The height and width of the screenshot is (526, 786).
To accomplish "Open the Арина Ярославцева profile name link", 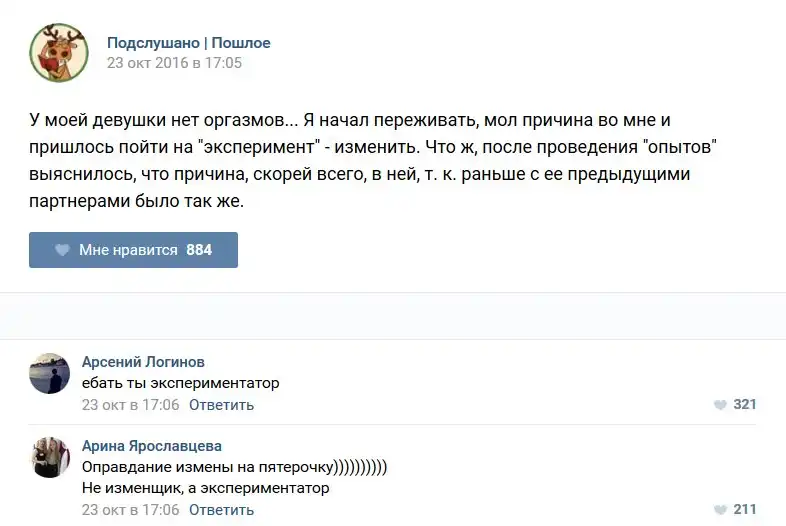I will click(152, 446).
